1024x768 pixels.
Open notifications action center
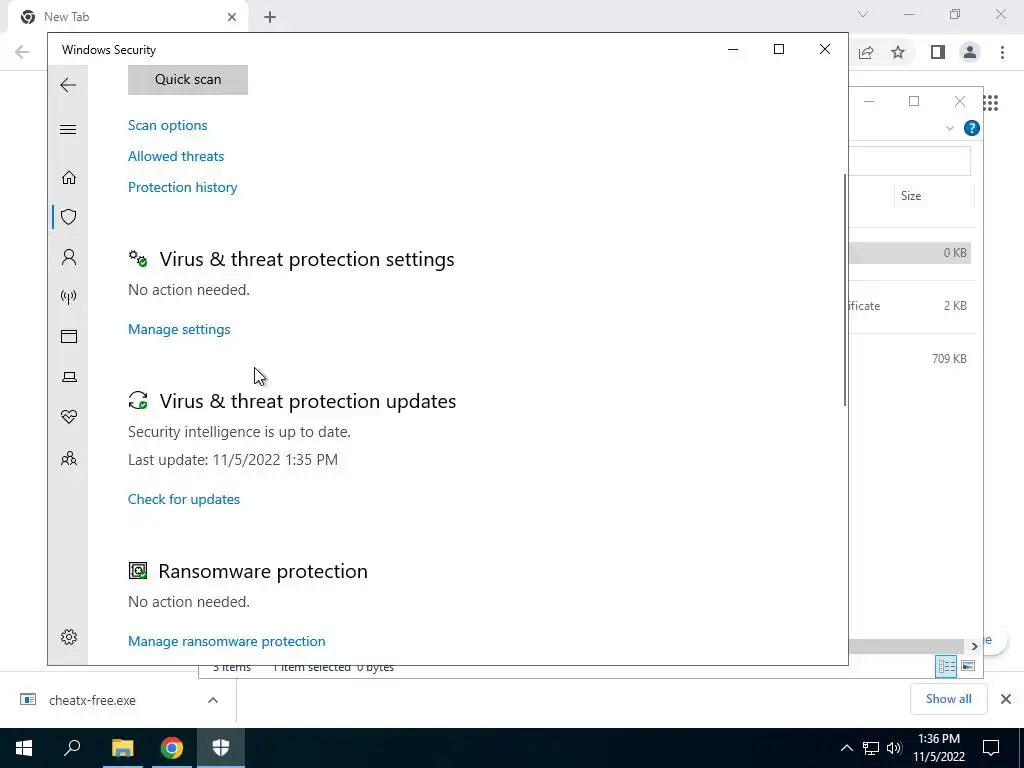[x=991, y=748]
